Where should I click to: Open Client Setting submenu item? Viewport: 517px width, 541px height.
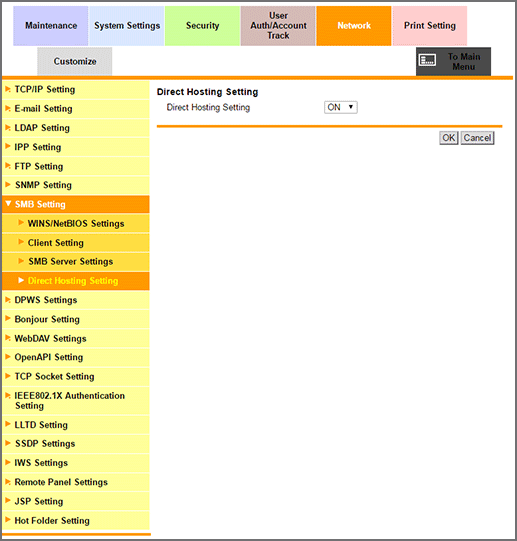coord(76,243)
